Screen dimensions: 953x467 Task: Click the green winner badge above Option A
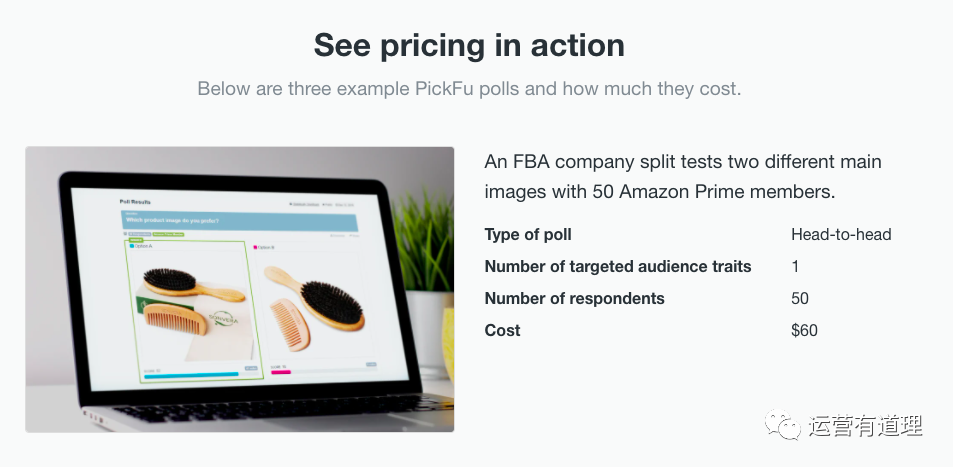tap(134, 240)
